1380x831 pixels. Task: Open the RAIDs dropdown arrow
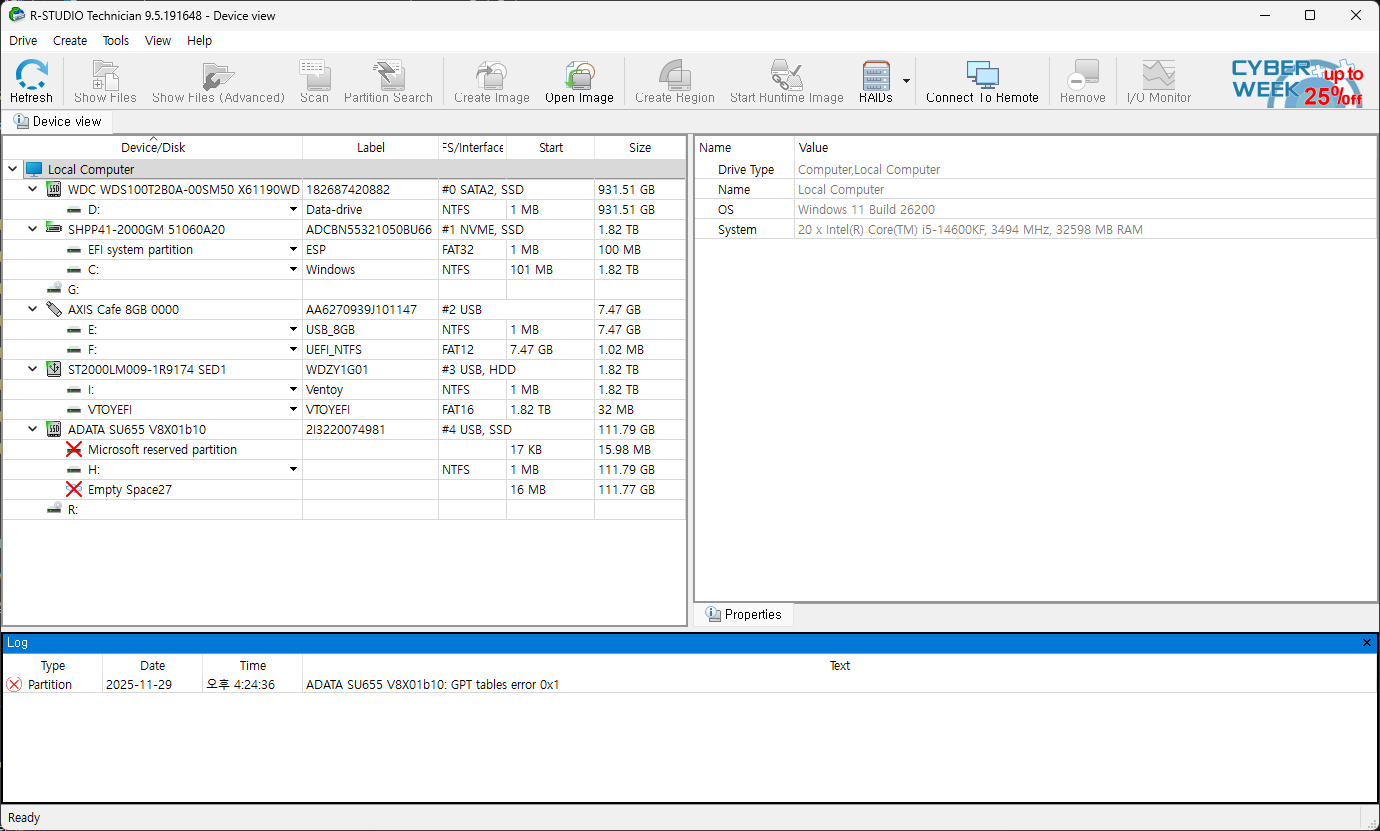coord(906,81)
